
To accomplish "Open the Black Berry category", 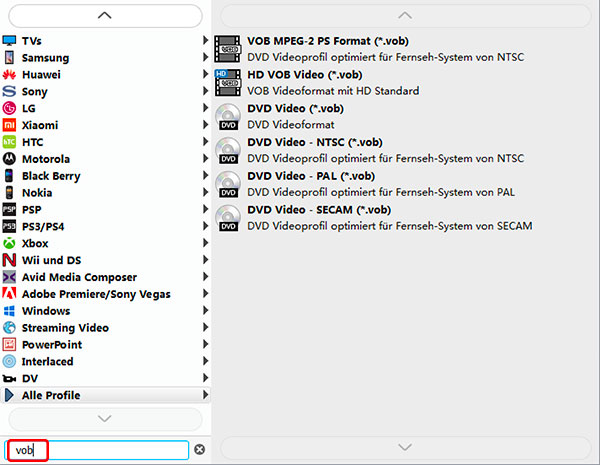I will coord(105,176).
